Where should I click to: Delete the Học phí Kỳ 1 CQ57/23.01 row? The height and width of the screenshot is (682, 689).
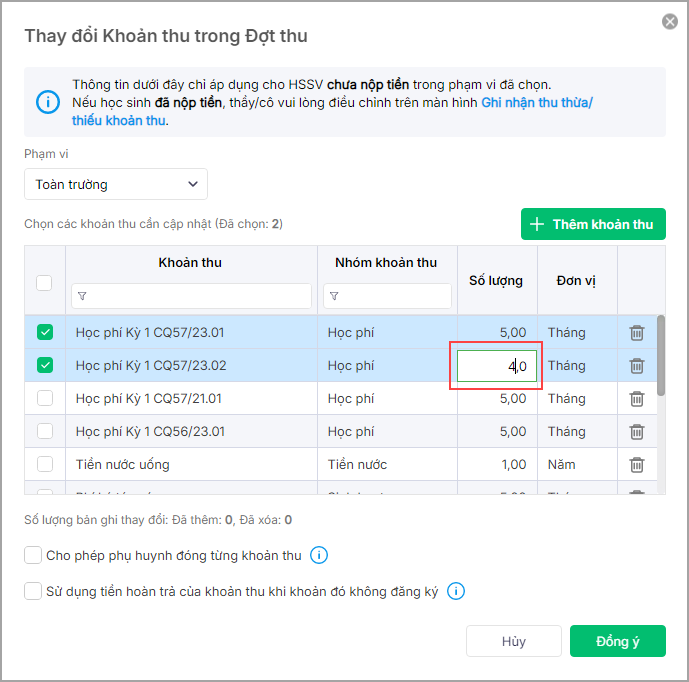(x=637, y=333)
